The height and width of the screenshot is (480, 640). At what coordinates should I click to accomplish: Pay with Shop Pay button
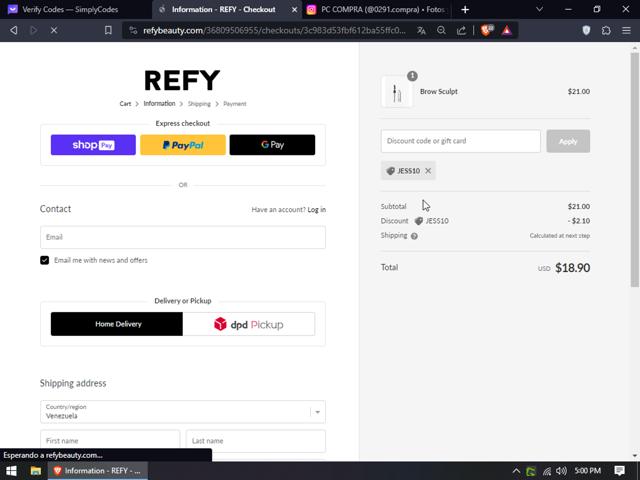click(x=93, y=145)
